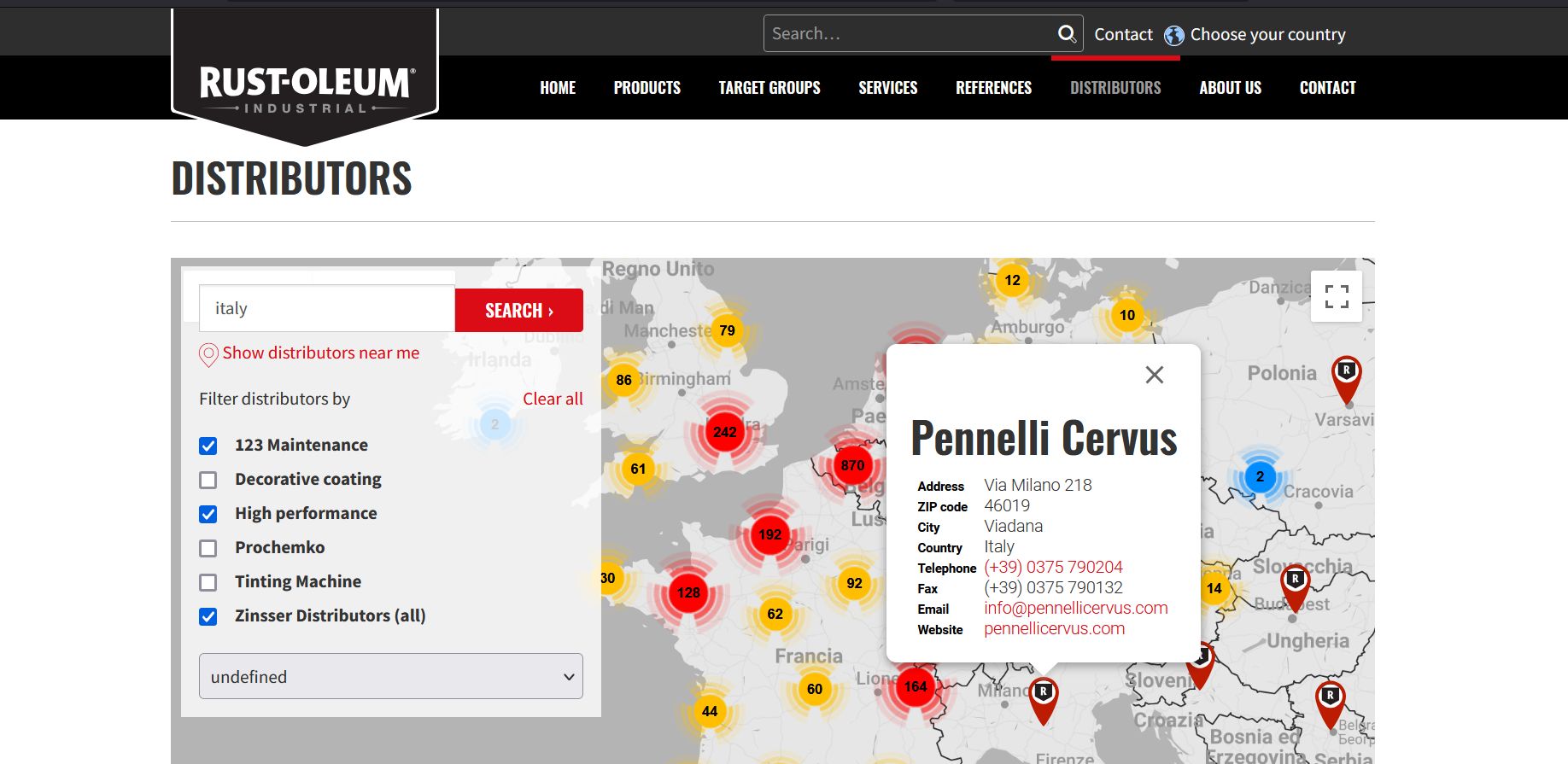Select the blue cluster marker near Cracovia
This screenshot has width=1568, height=764.
pyautogui.click(x=1260, y=477)
